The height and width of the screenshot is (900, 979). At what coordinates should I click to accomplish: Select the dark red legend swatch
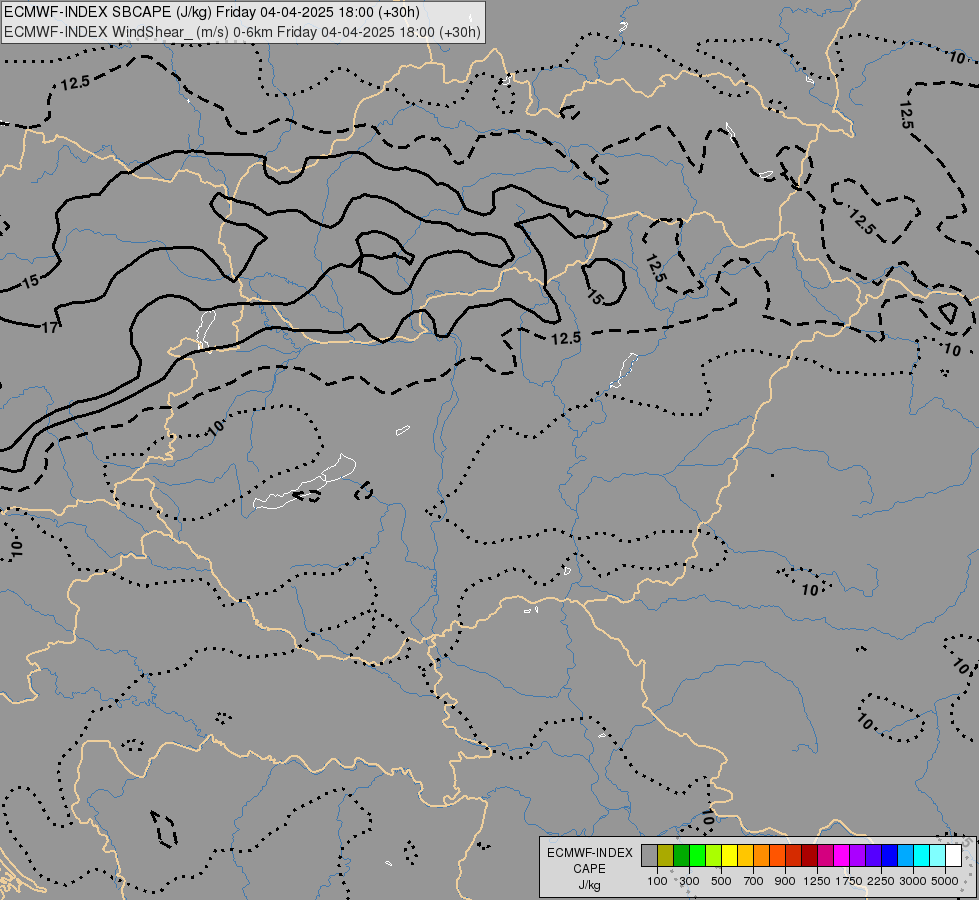(810, 855)
